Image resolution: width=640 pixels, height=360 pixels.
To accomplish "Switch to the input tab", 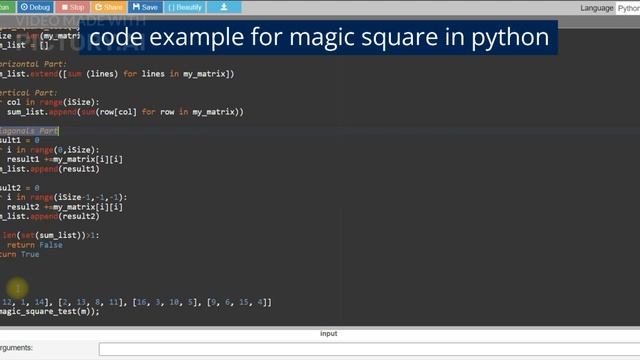I will click(x=329, y=333).
